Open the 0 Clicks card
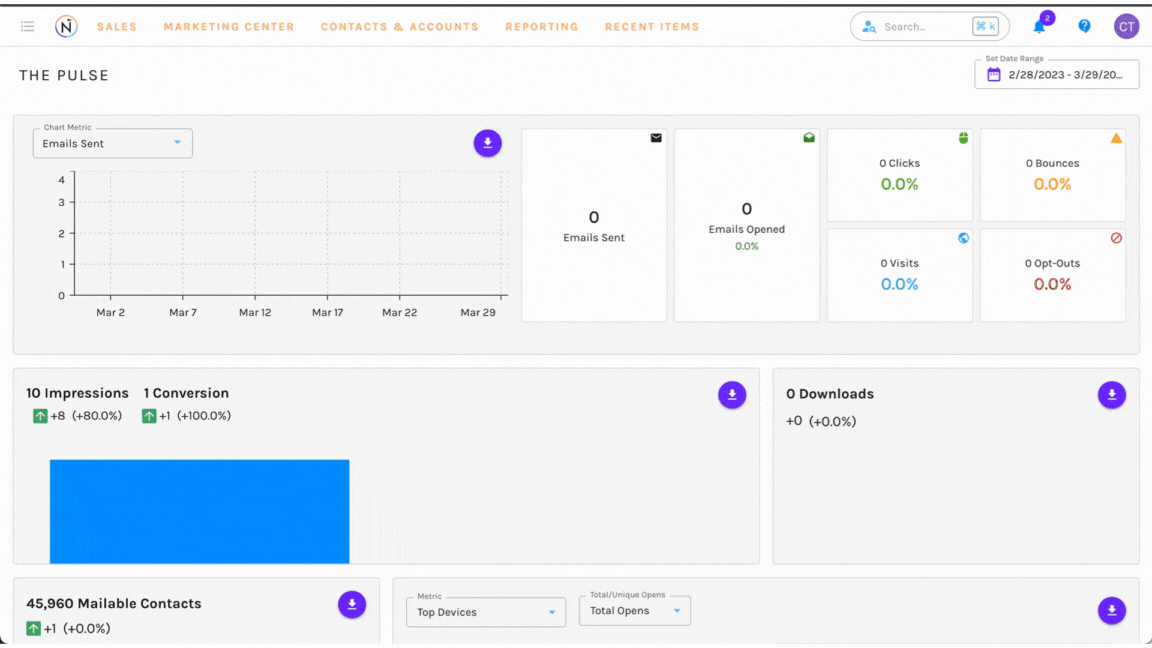 (x=899, y=175)
